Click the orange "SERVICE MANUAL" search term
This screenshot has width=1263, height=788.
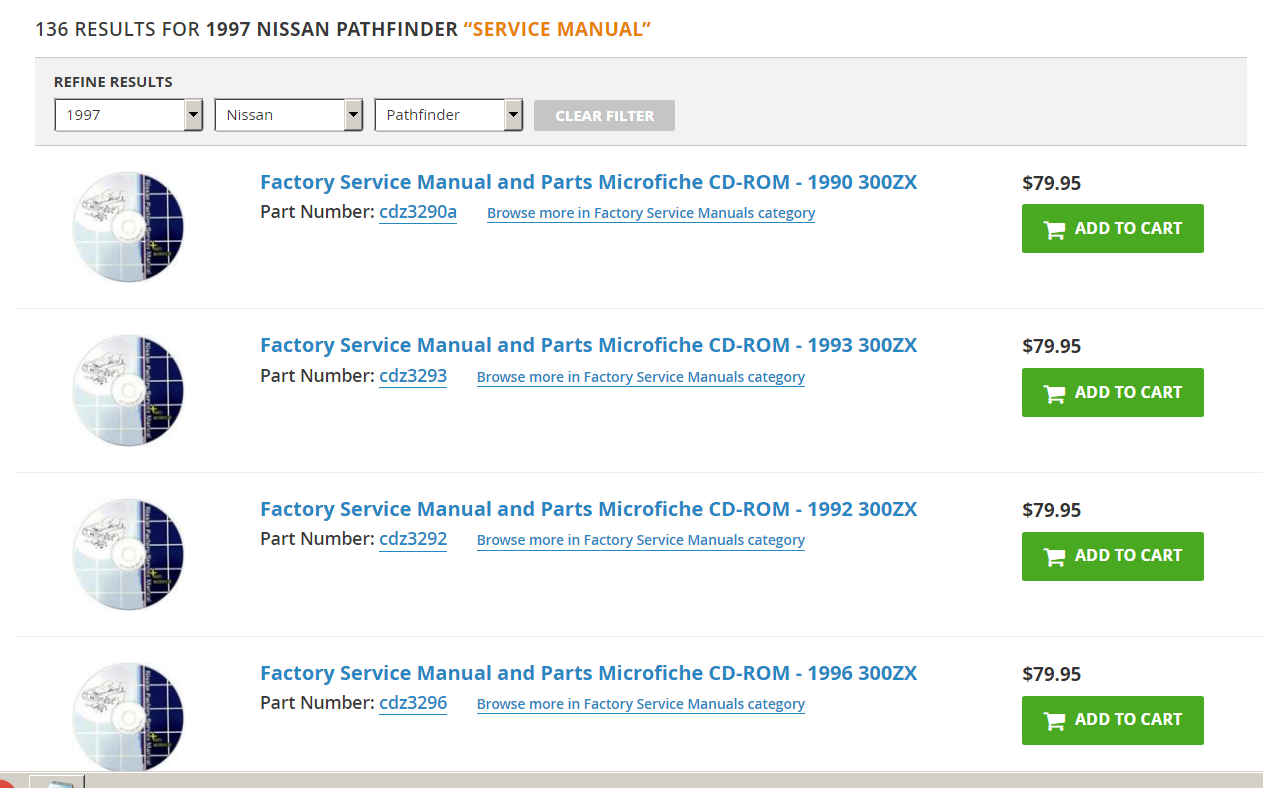(x=557, y=29)
